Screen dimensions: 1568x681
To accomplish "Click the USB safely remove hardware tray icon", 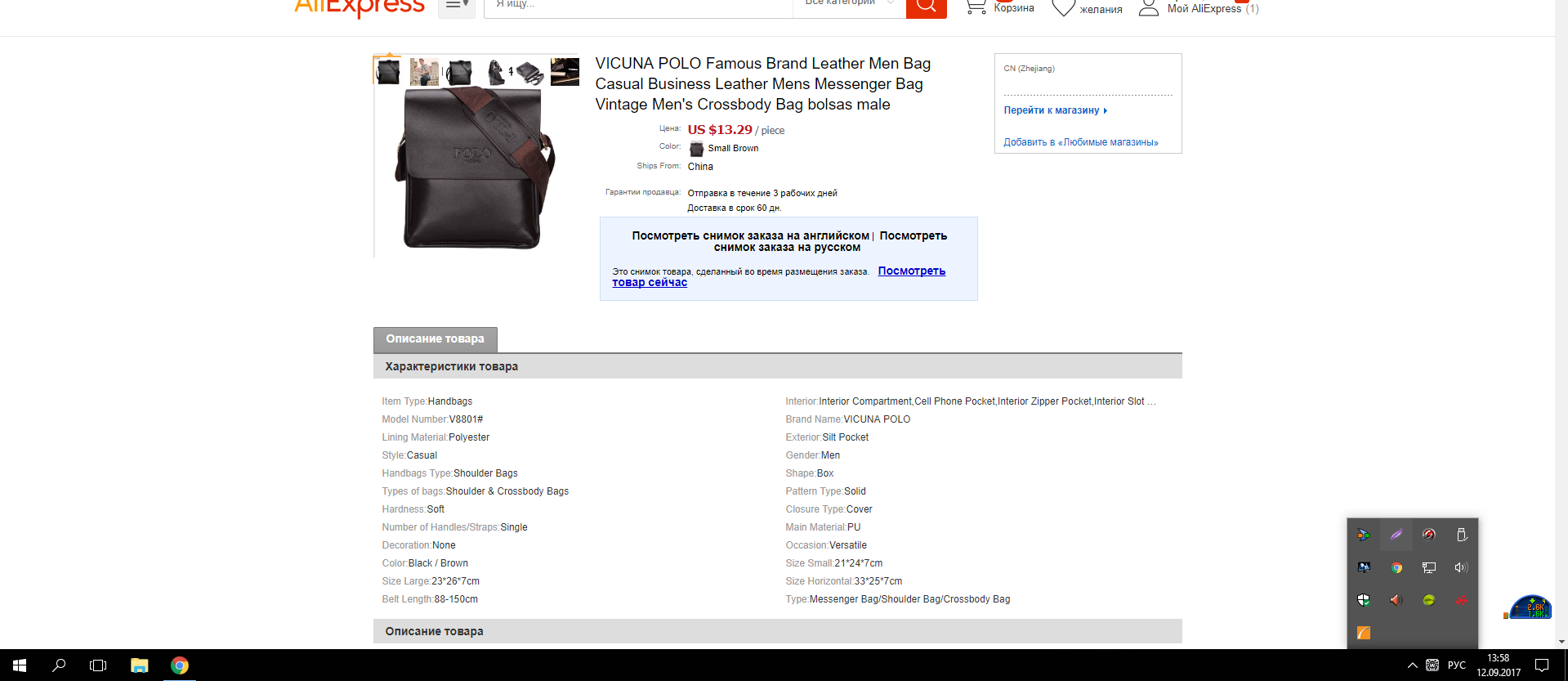I will [1462, 535].
